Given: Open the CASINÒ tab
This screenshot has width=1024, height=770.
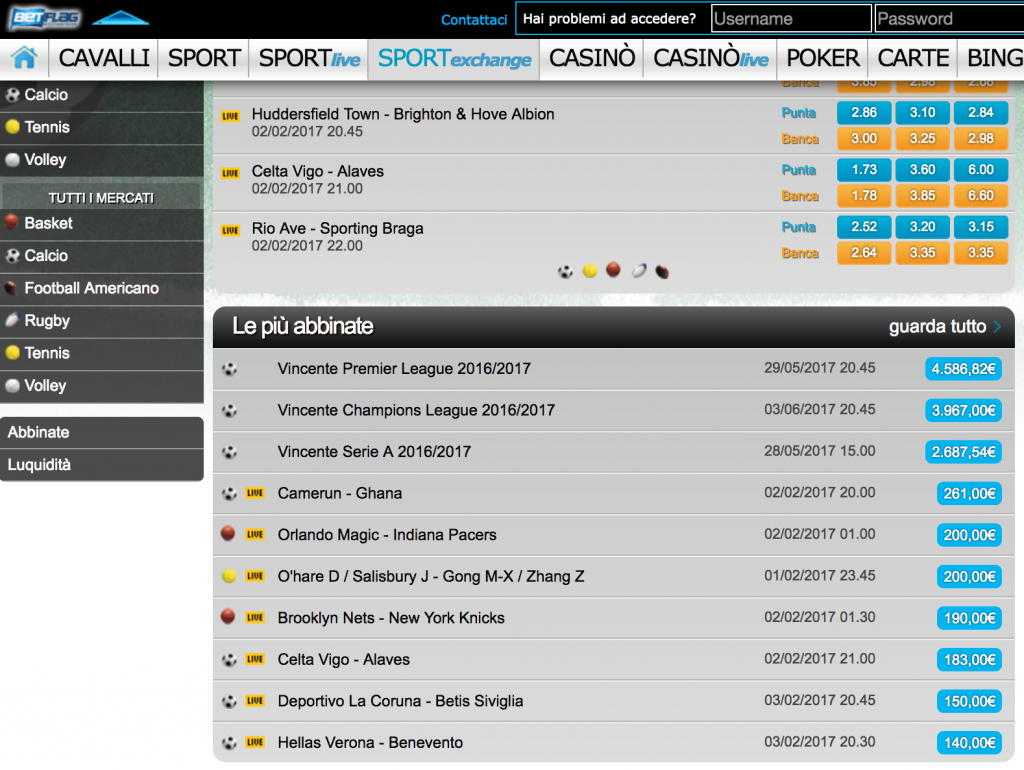Looking at the screenshot, I should coord(592,58).
